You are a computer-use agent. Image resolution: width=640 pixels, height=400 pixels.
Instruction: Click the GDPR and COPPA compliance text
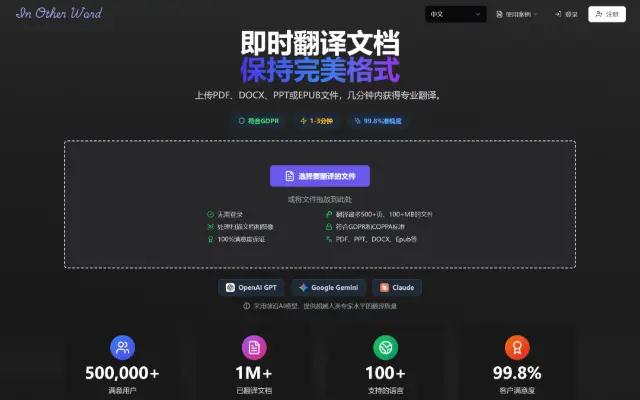pos(370,227)
